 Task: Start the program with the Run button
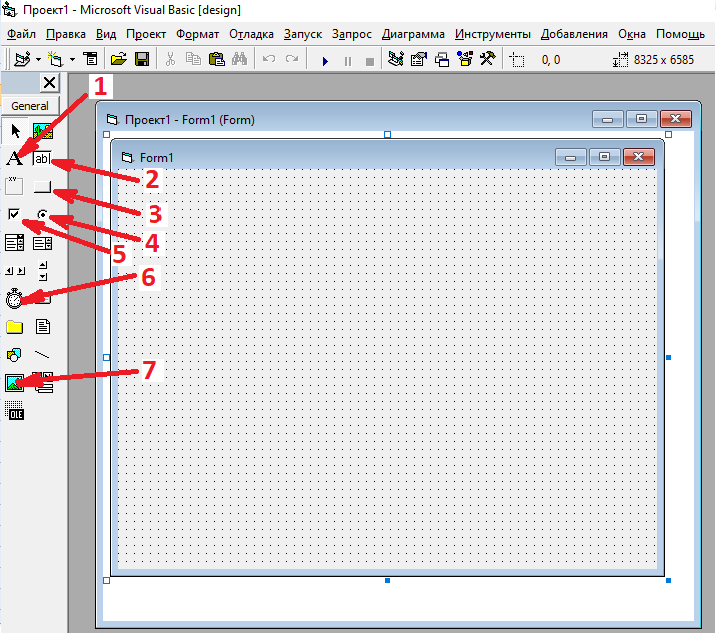(x=325, y=61)
